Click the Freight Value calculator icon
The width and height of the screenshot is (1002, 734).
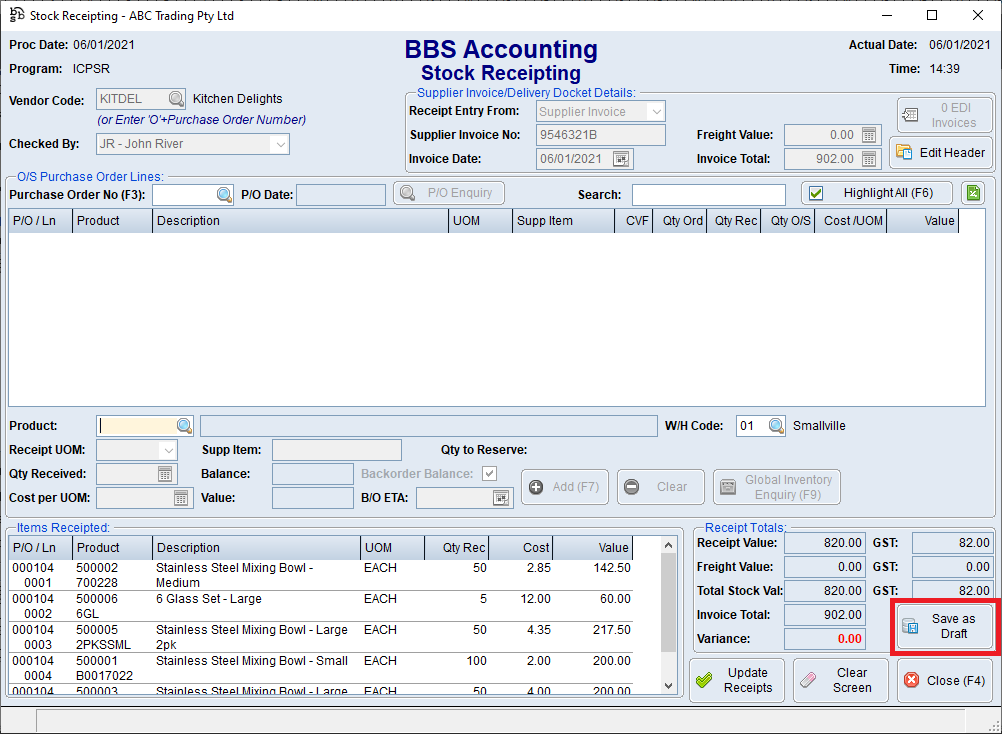[x=868, y=135]
